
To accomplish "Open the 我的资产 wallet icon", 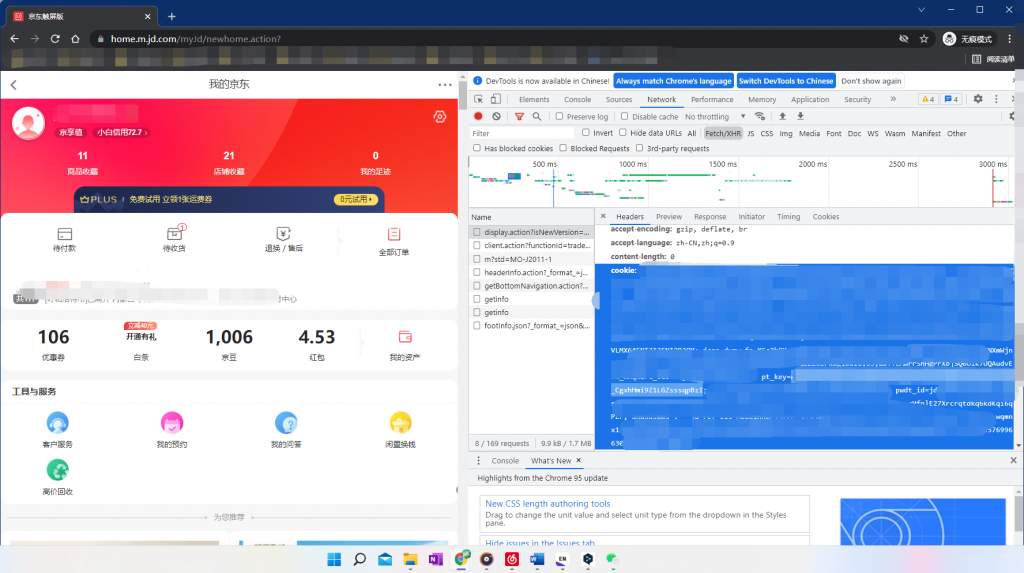I will pyautogui.click(x=405, y=337).
